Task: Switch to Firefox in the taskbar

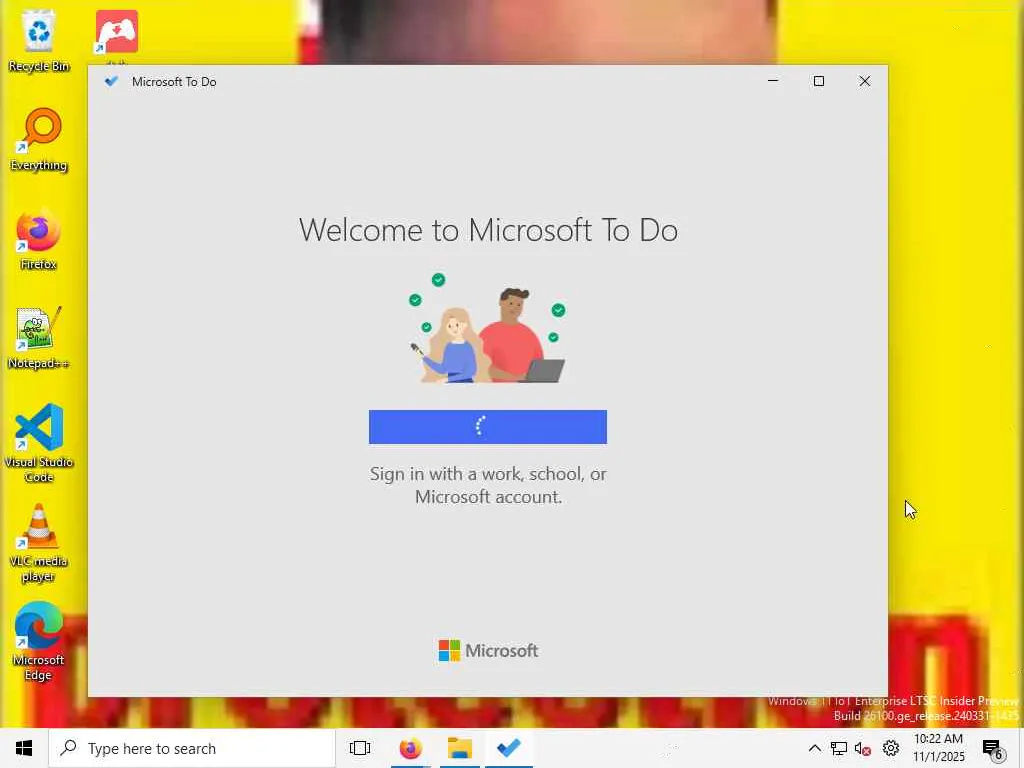Action: [x=411, y=748]
